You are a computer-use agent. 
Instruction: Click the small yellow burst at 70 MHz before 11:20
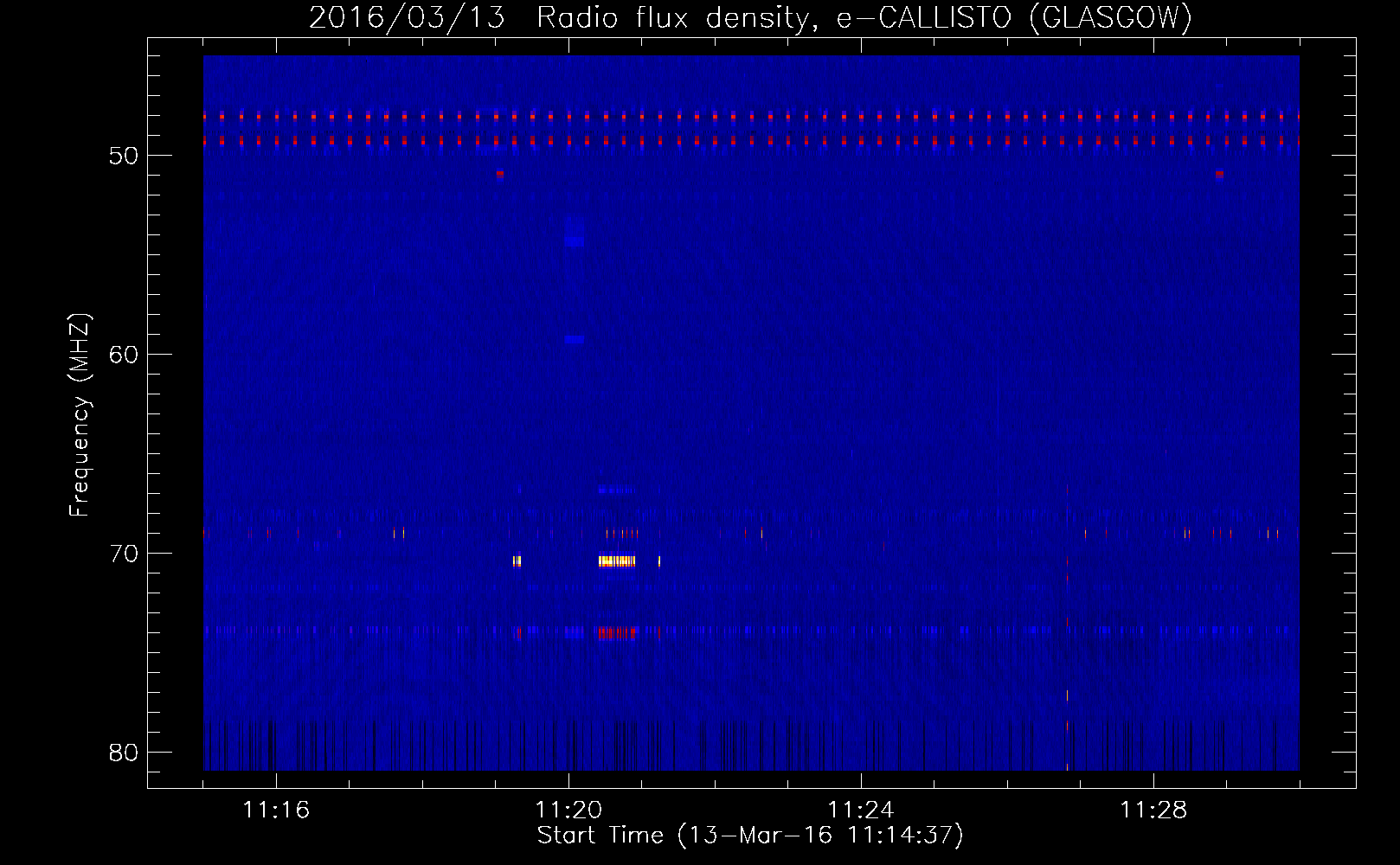(x=517, y=561)
